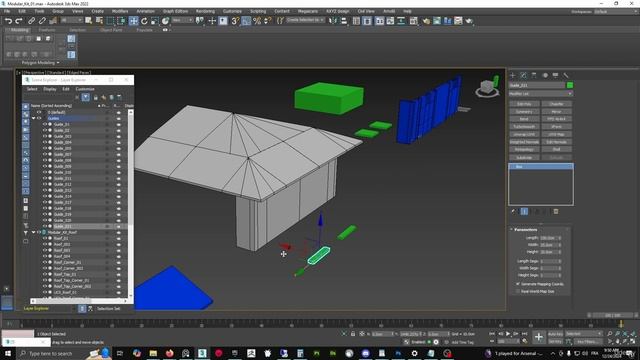Screen dimensions: 640x360
Task: Open Select by Name dialog icon
Action: click(99, 21)
